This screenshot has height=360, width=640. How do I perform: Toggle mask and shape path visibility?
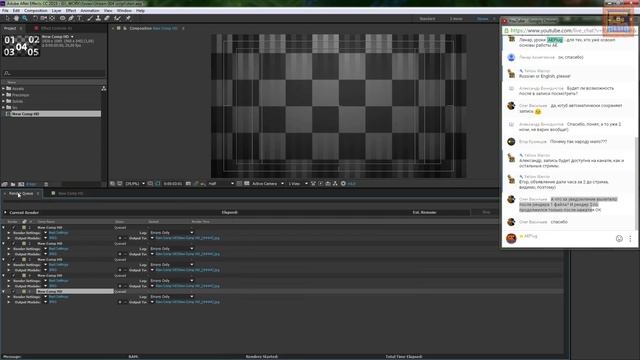[x=158, y=184]
